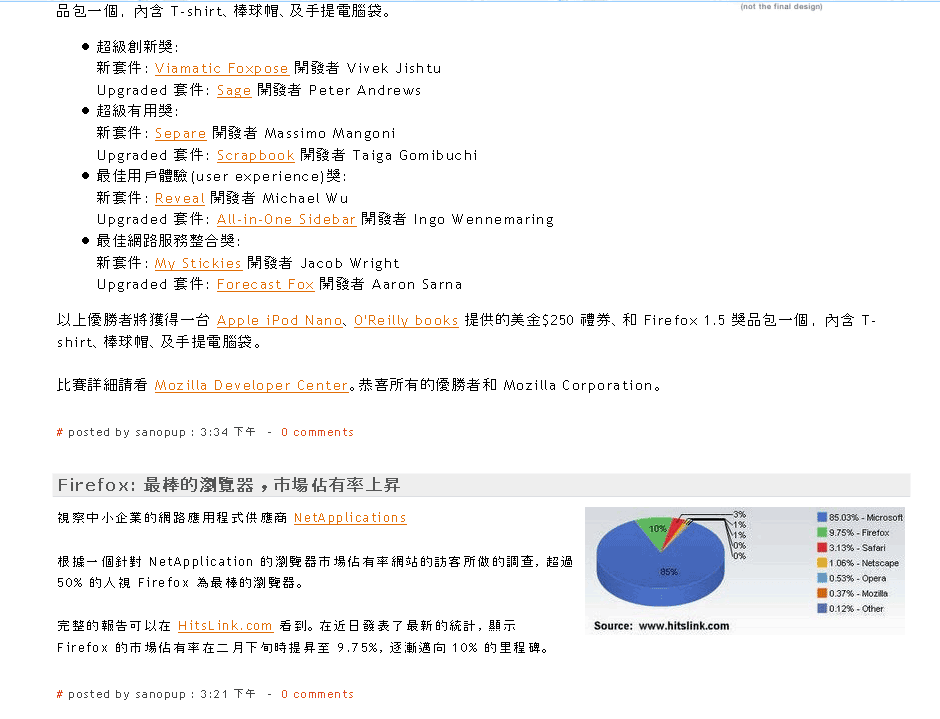This screenshot has width=940, height=719.
Task: Click developer name 'Ingo Wennemaring'
Action: (484, 219)
